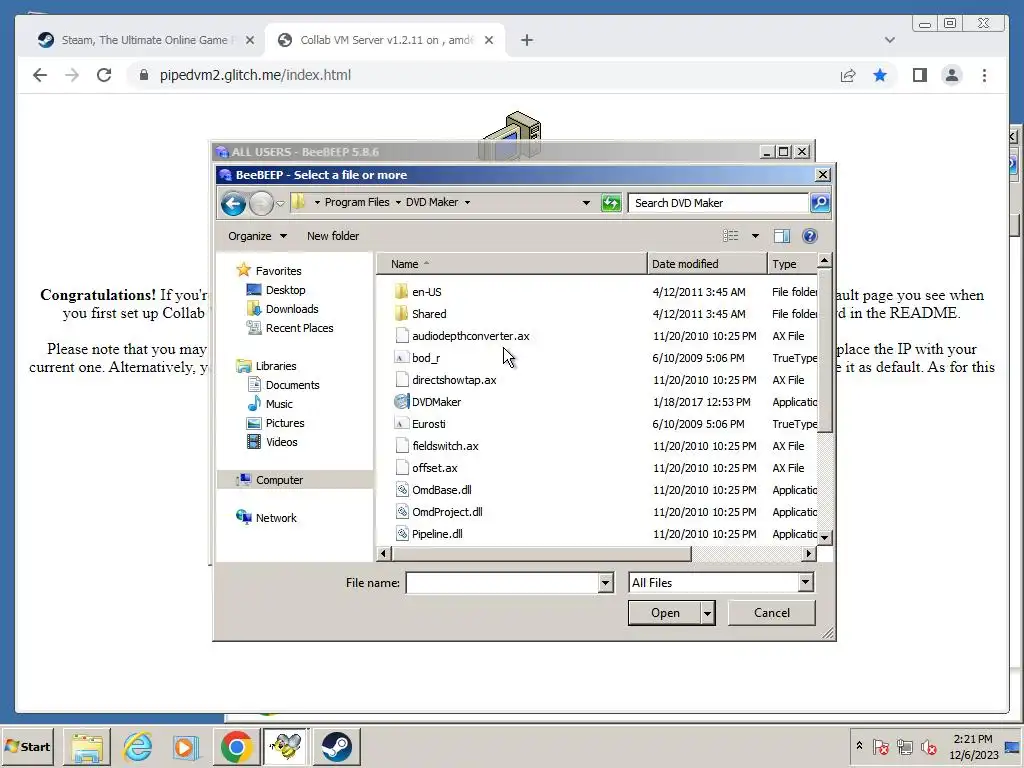The width and height of the screenshot is (1024, 768).
Task: Select Favorites in navigation pane
Action: pos(278,270)
